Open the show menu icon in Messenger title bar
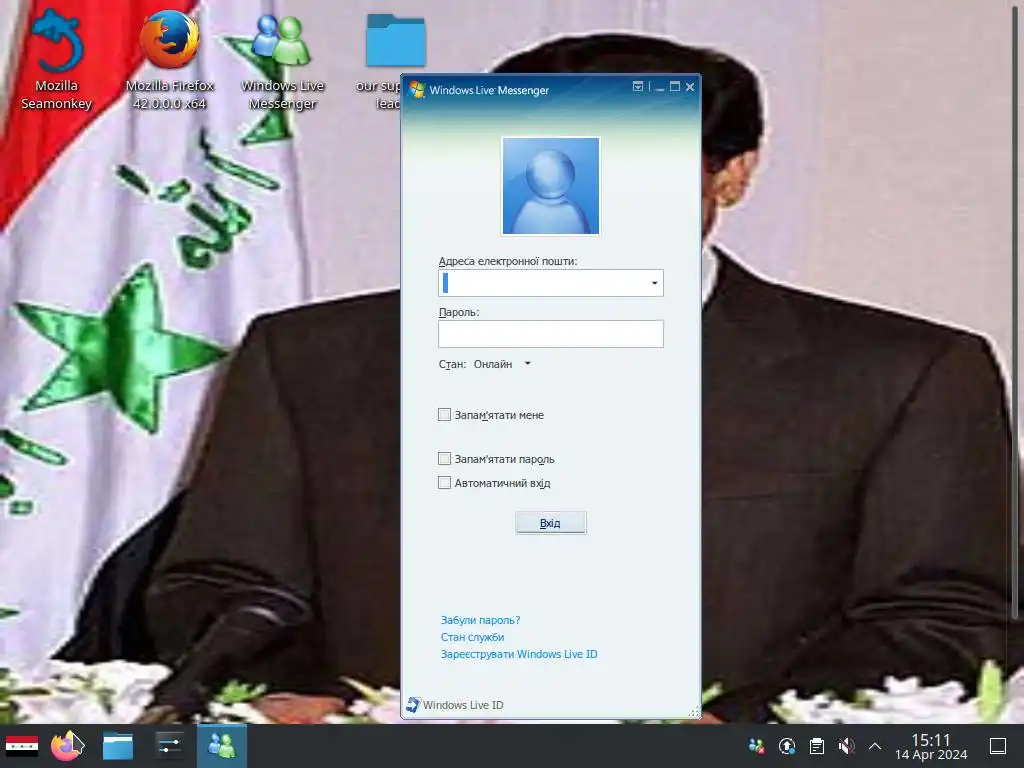Screen dimensions: 1024x768 638,86
